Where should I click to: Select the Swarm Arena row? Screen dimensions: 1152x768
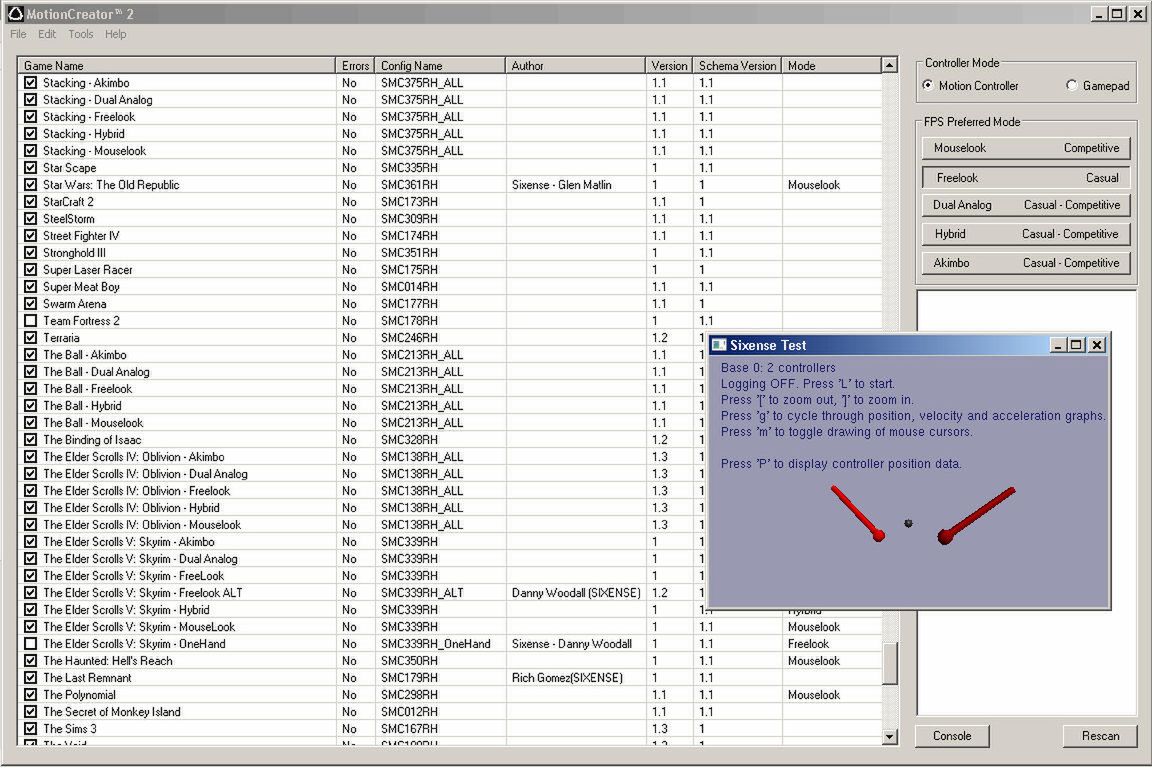(450, 304)
